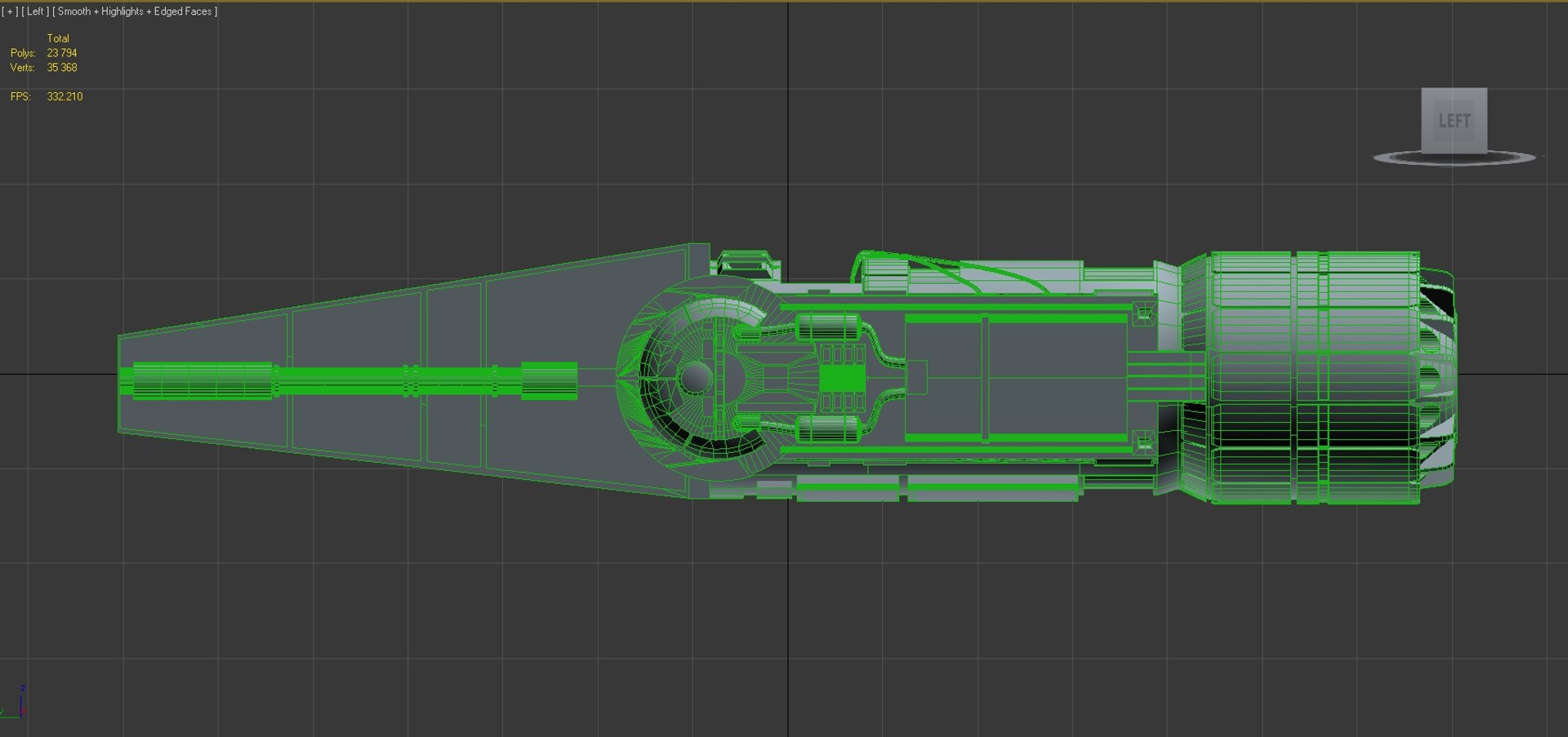Viewport: 1568px width, 737px height.
Task: Click the Total statistics header
Action: 58,38
